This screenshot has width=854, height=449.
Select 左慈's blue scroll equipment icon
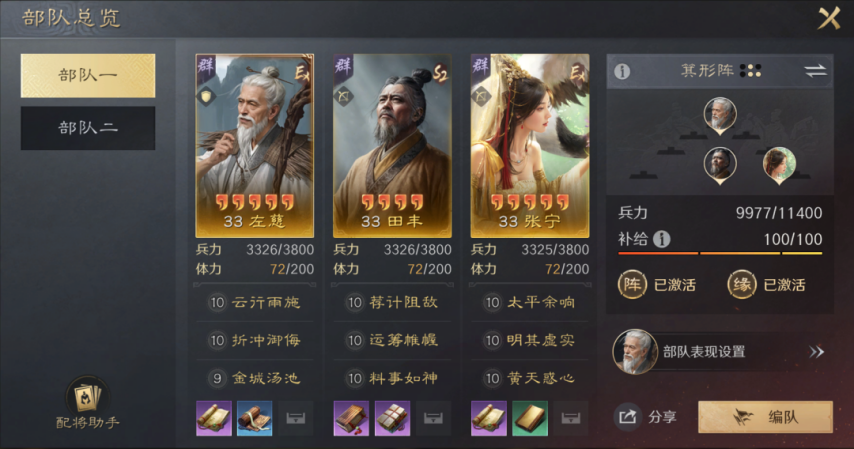tap(254, 418)
